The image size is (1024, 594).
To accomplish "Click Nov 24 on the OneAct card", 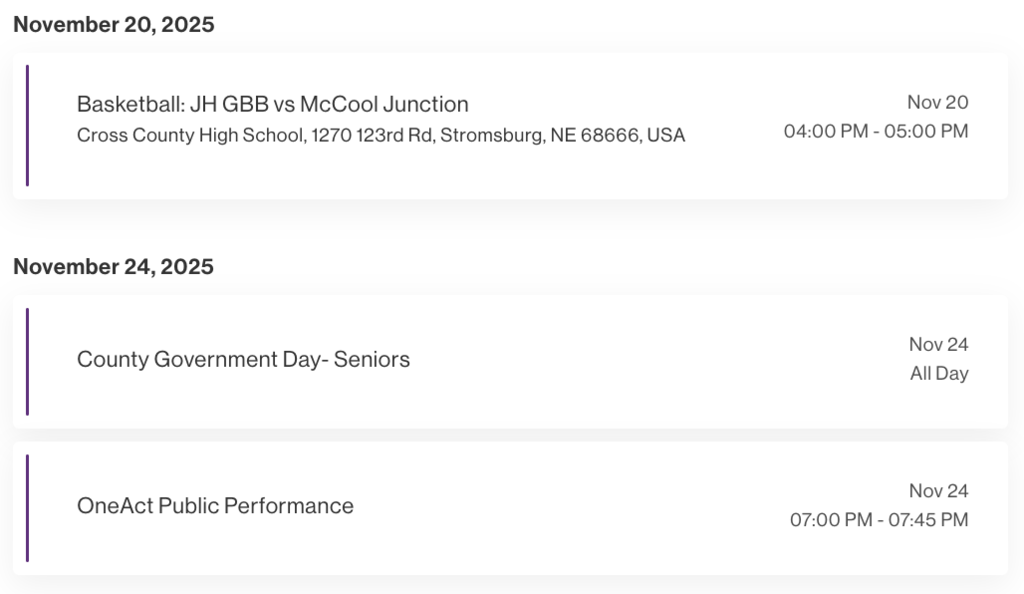I will click(938, 491).
